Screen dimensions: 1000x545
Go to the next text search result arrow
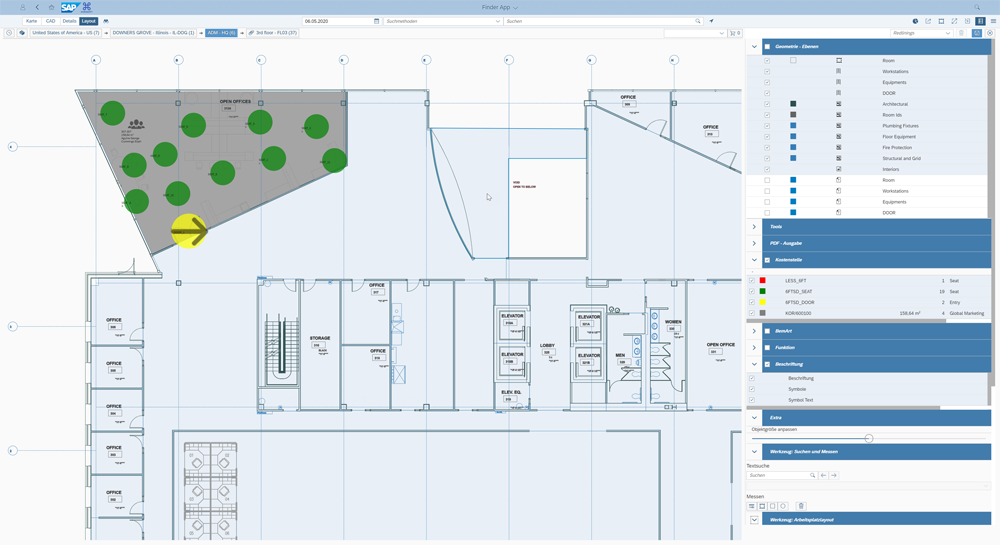tap(834, 476)
